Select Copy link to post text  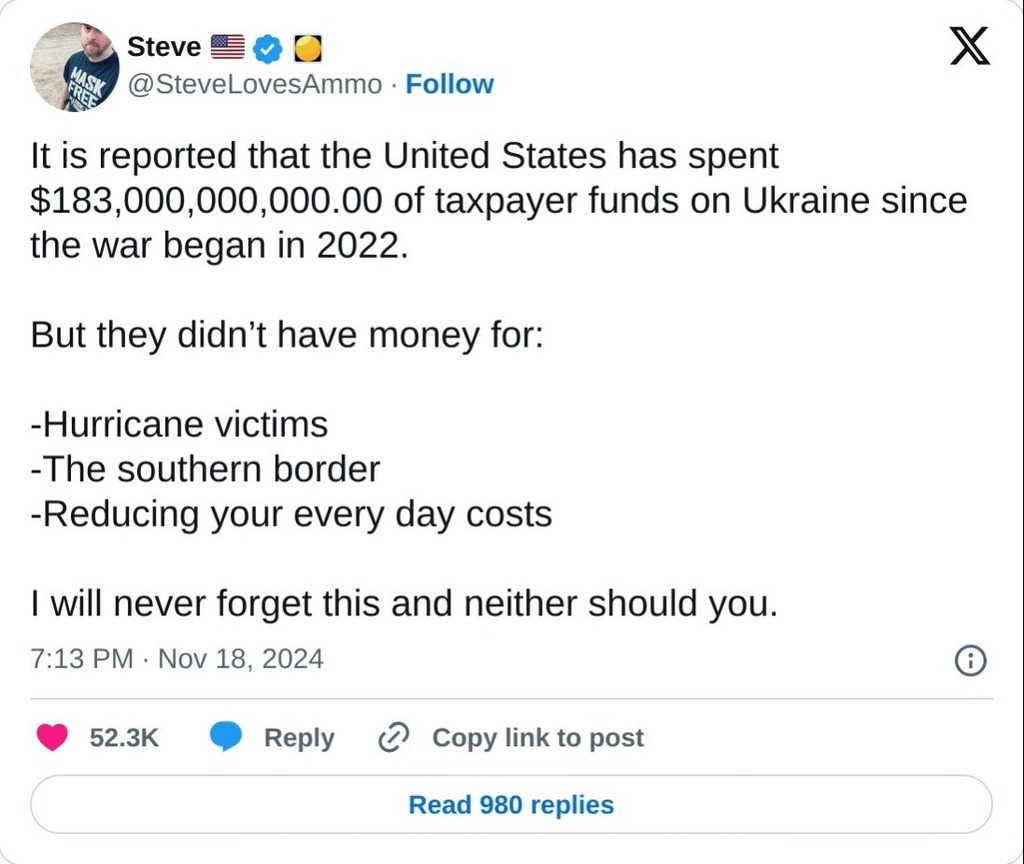tap(537, 738)
